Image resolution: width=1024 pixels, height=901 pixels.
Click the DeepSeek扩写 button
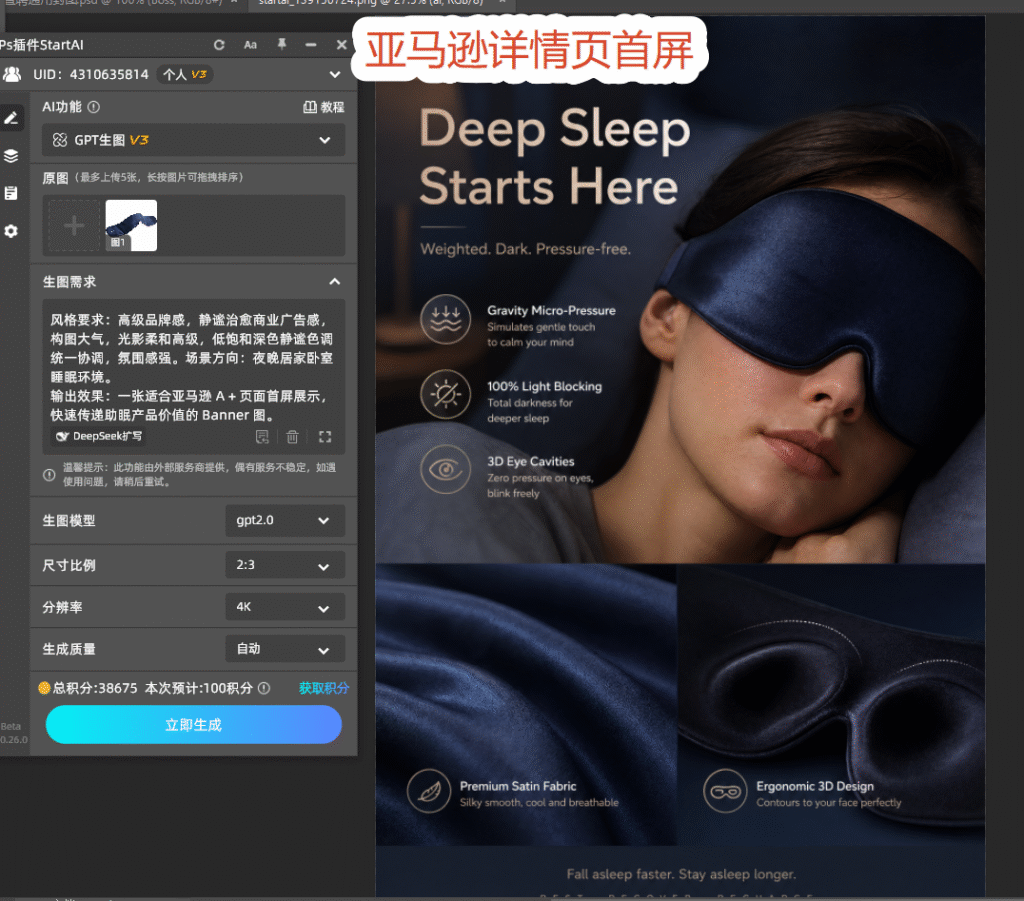click(x=99, y=436)
